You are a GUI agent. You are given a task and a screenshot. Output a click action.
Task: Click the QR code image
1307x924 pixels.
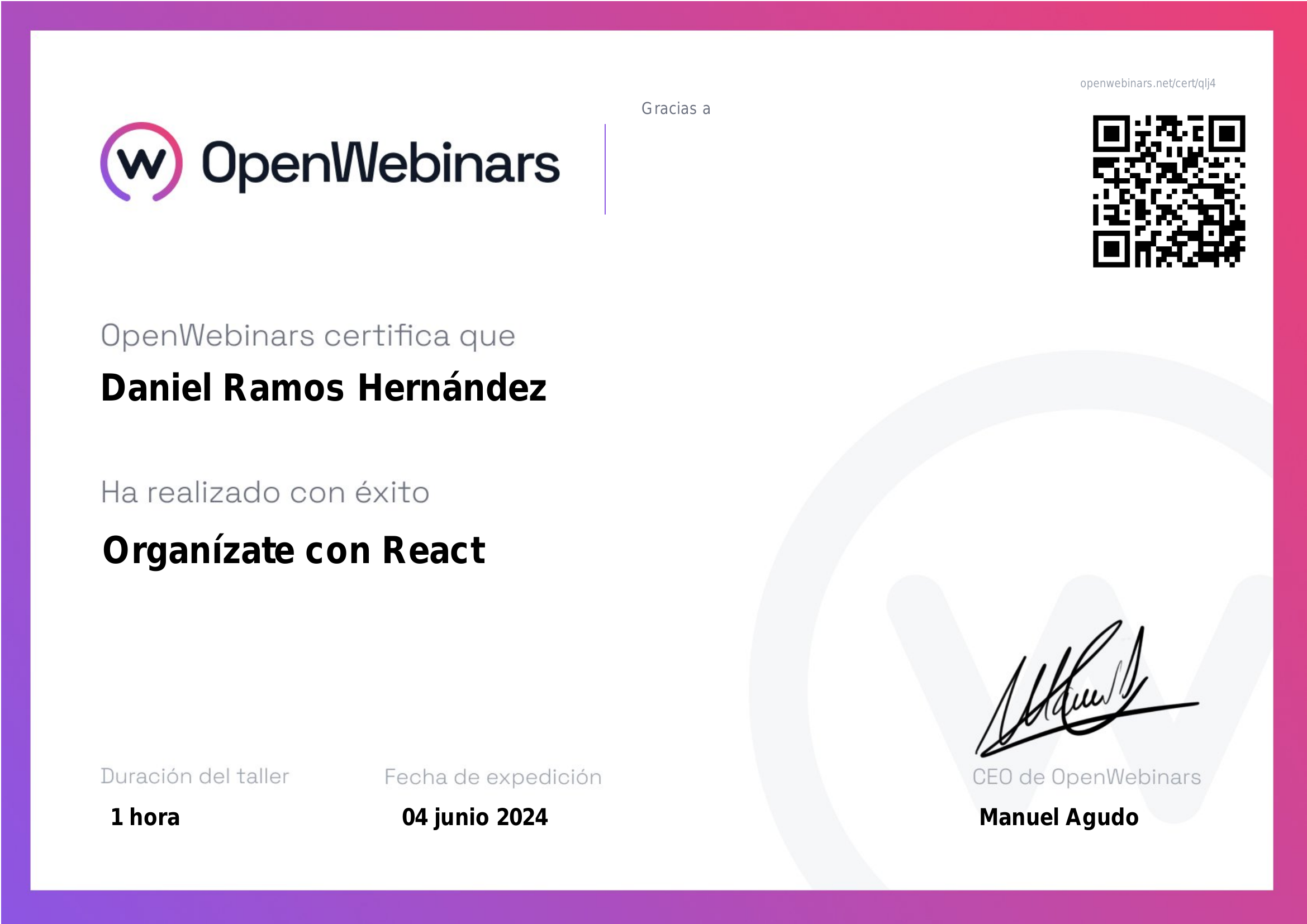pos(1168,191)
